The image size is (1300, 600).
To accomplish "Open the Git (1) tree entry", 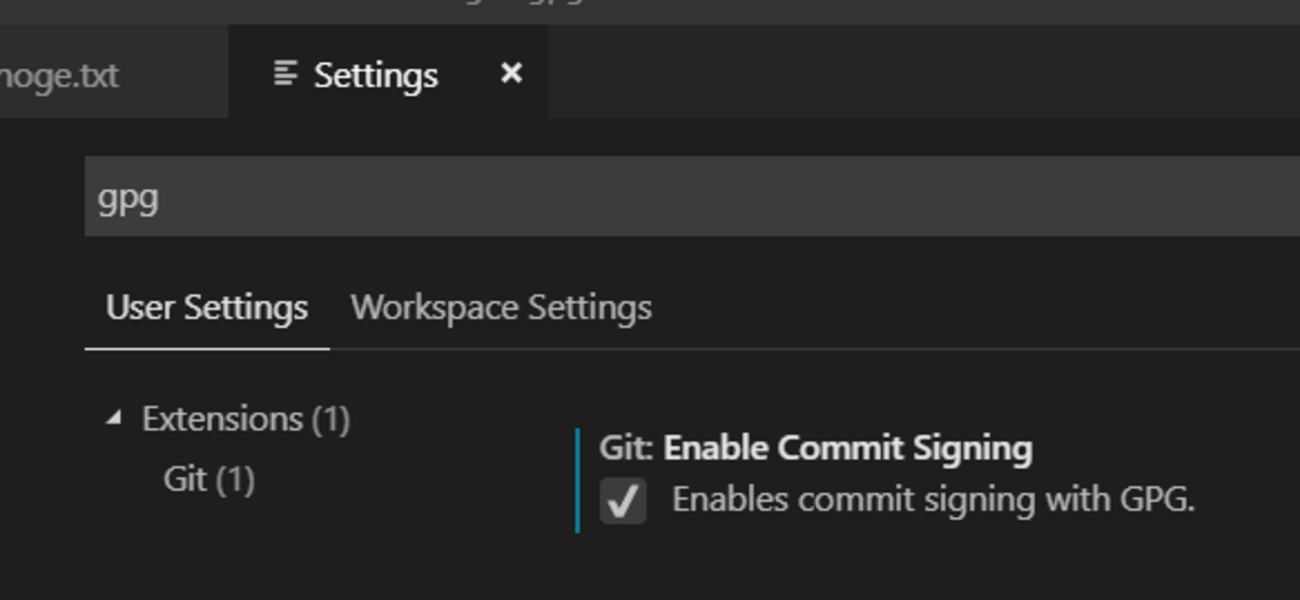I will 209,479.
